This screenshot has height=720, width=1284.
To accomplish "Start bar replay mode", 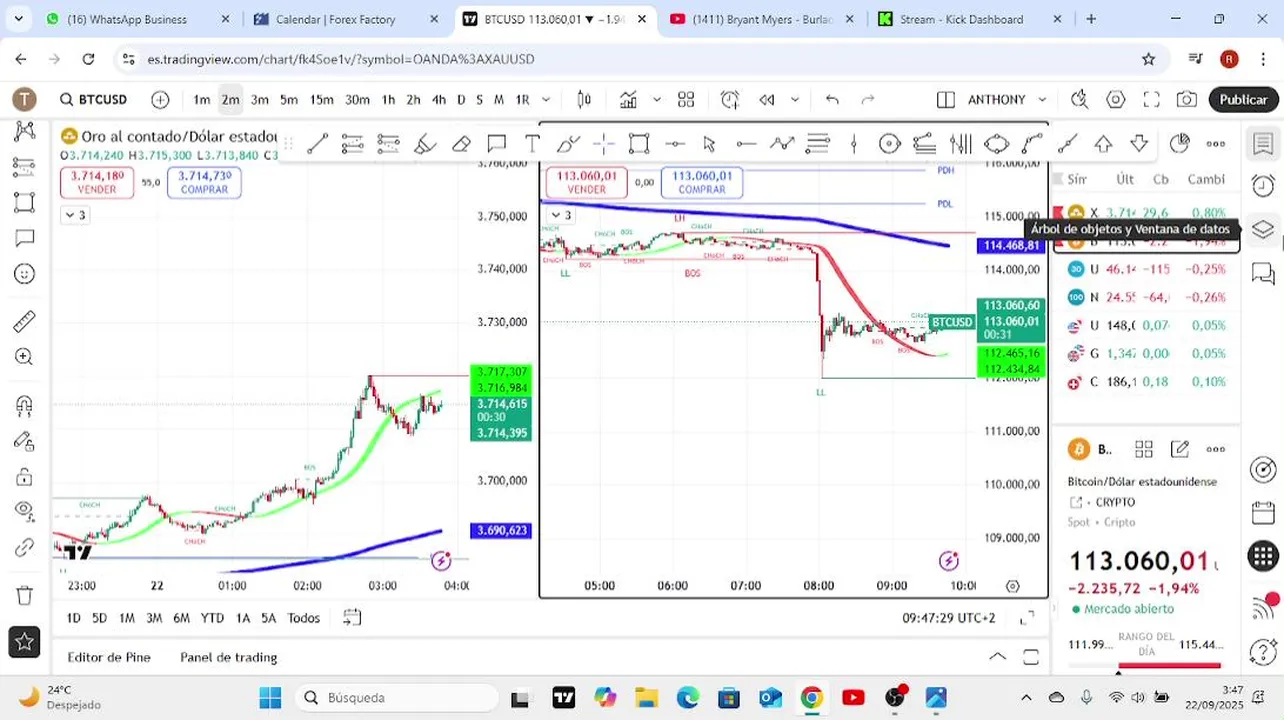I will tap(767, 99).
